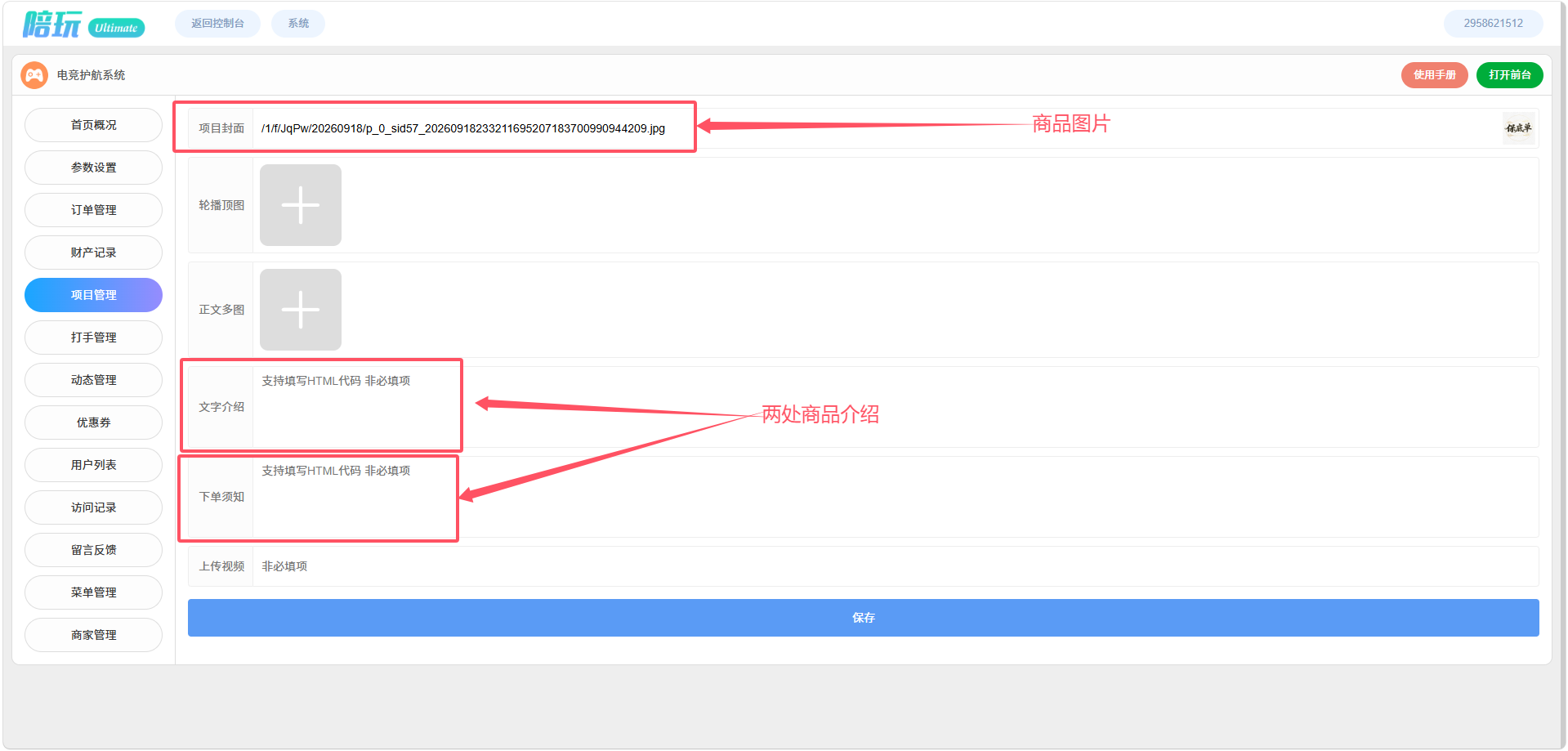Click into the 下单须知 textarea

[896, 497]
